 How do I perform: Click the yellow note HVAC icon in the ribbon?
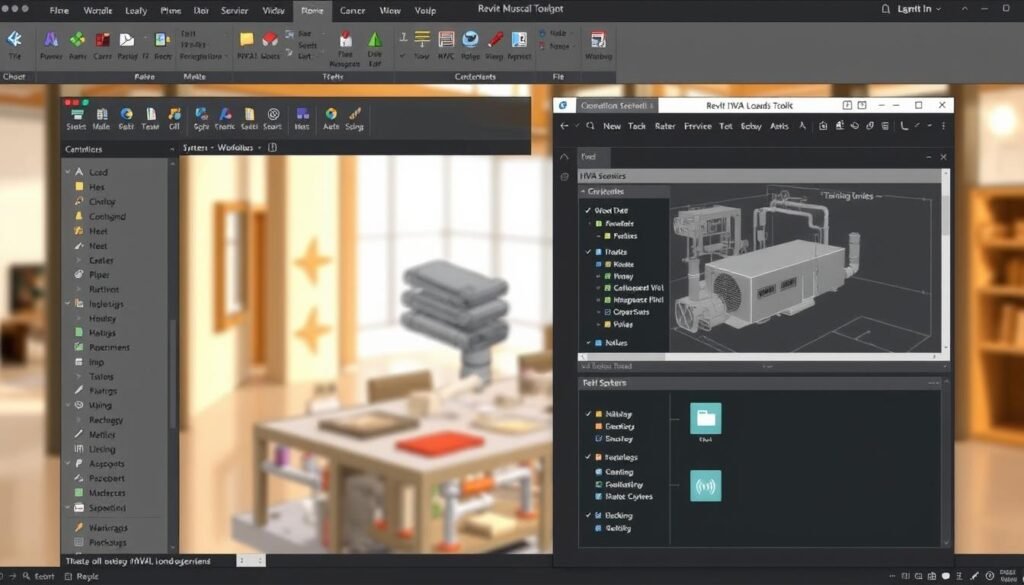[x=246, y=40]
